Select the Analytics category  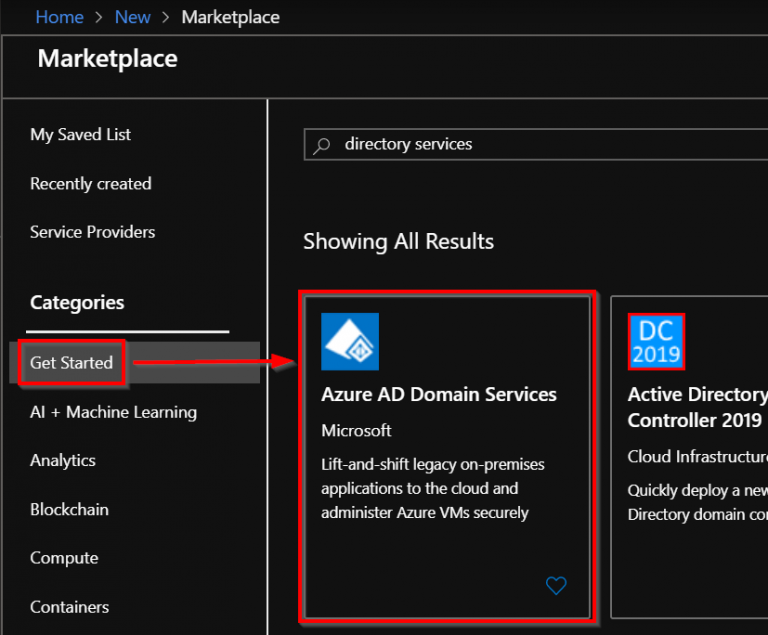[x=63, y=461]
